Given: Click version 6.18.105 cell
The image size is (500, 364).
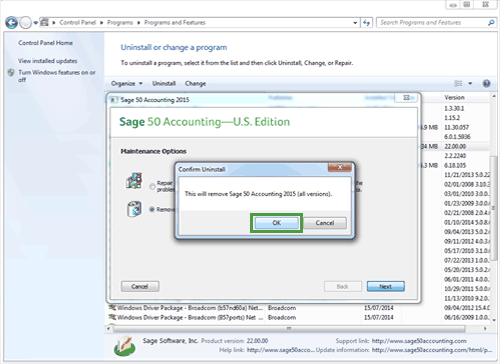Looking at the screenshot, I should point(455,165).
